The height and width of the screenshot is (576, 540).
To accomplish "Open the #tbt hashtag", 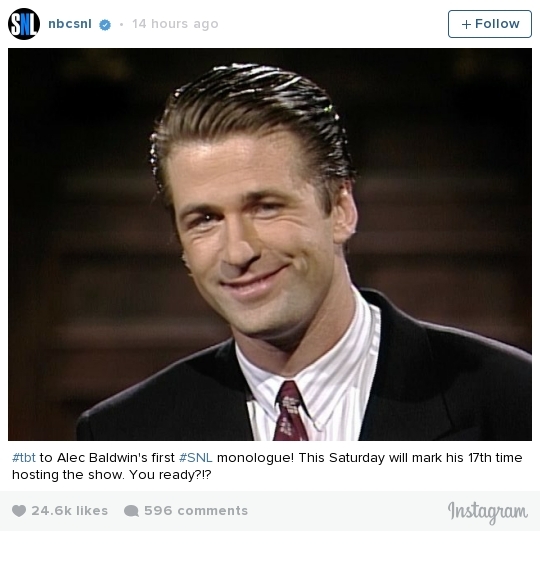I will click(24, 458).
